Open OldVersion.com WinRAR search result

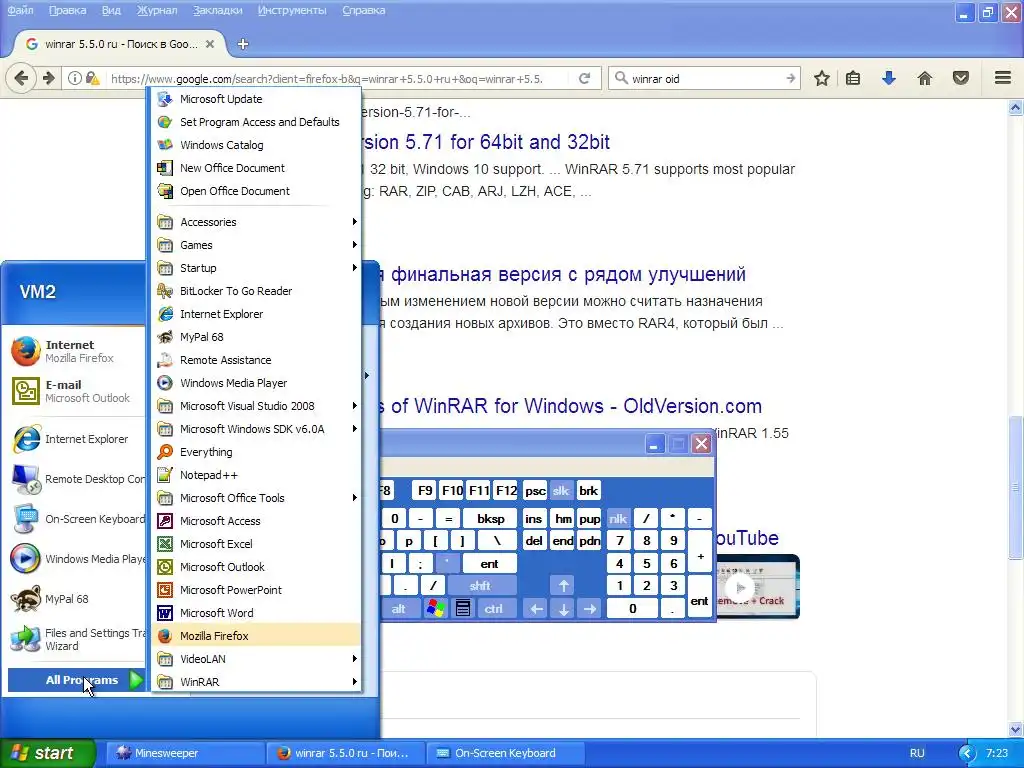point(568,406)
